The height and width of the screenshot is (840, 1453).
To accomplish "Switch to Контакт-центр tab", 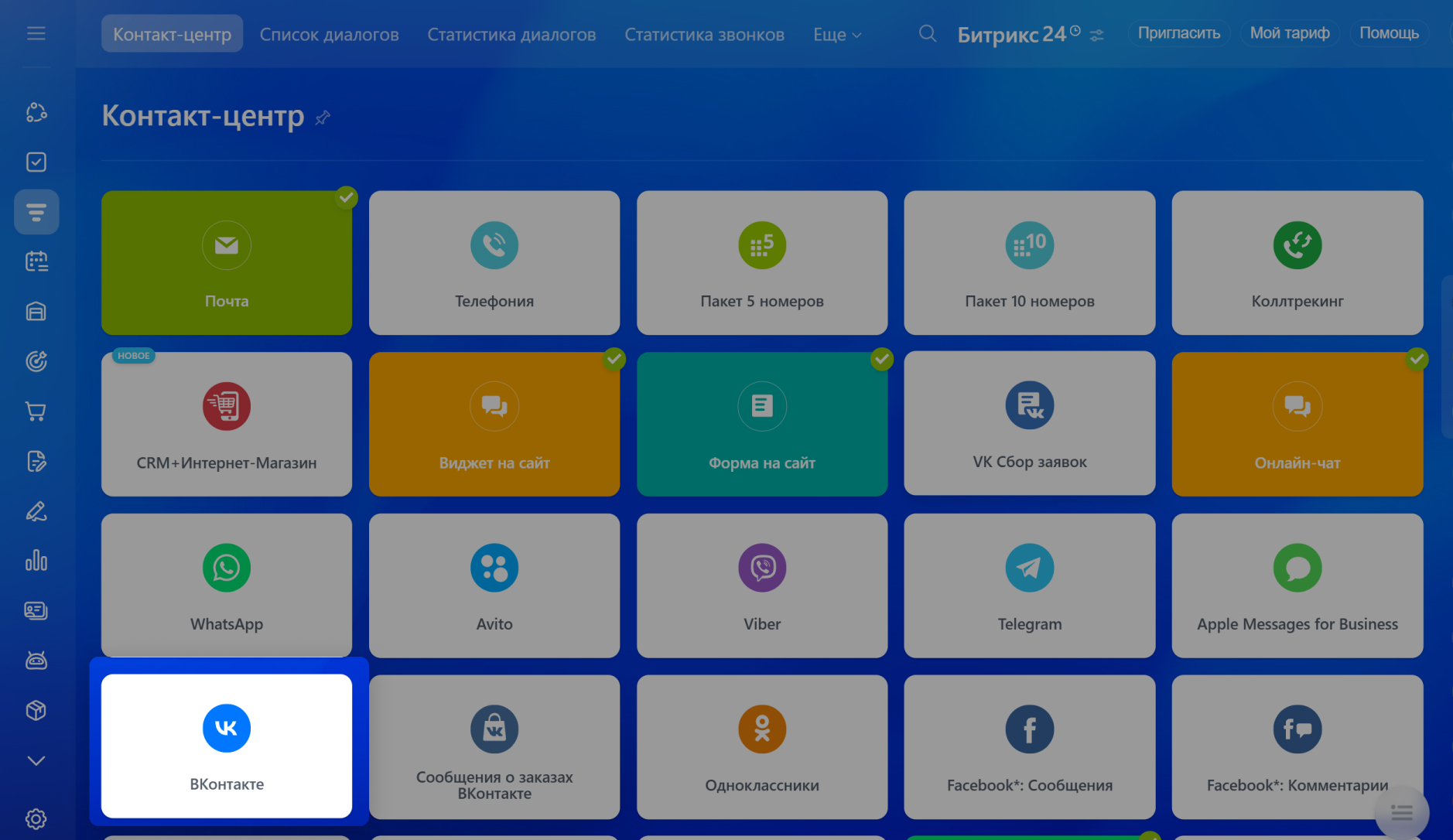I will click(172, 34).
